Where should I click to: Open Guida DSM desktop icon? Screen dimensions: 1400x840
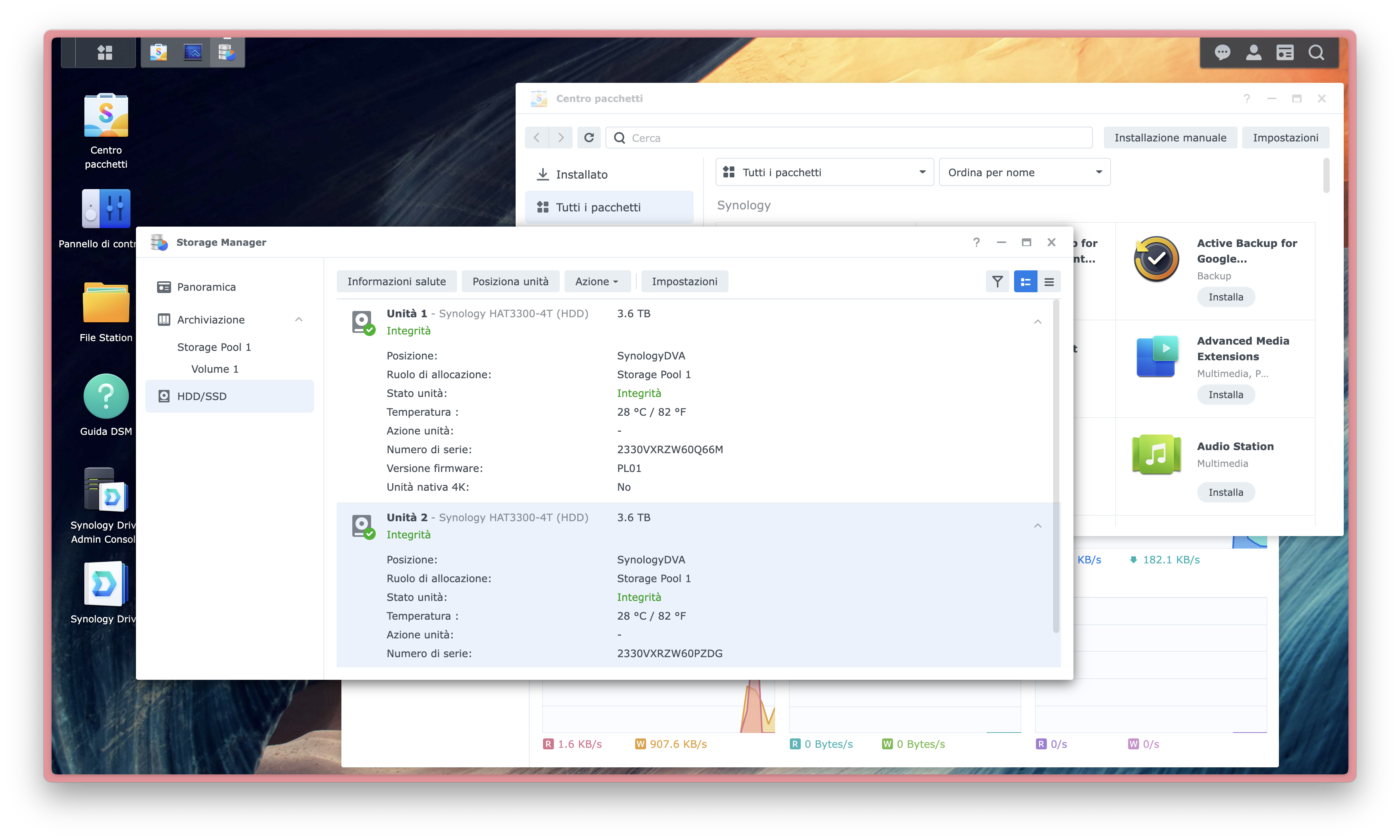tap(106, 404)
